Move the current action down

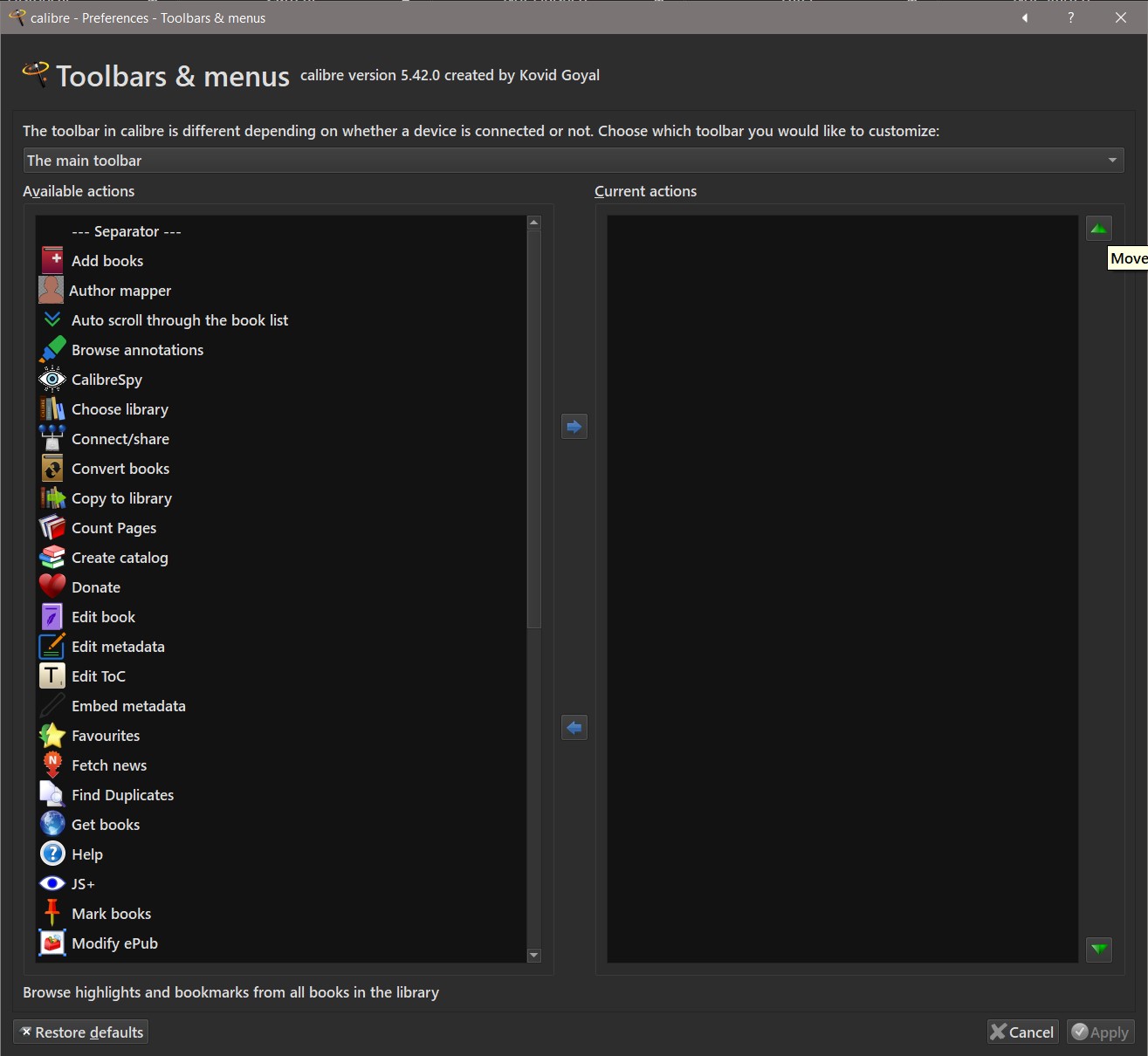[x=1099, y=949]
